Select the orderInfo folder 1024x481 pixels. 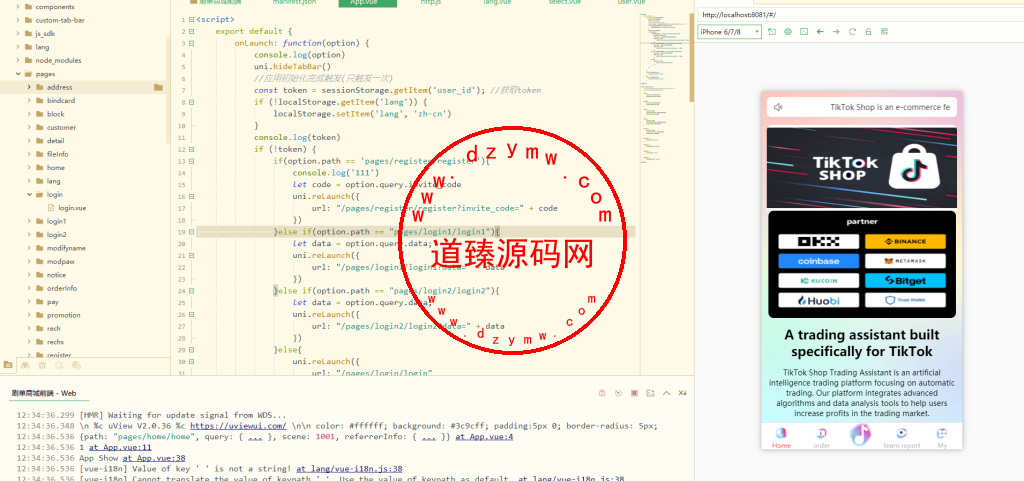[x=62, y=288]
